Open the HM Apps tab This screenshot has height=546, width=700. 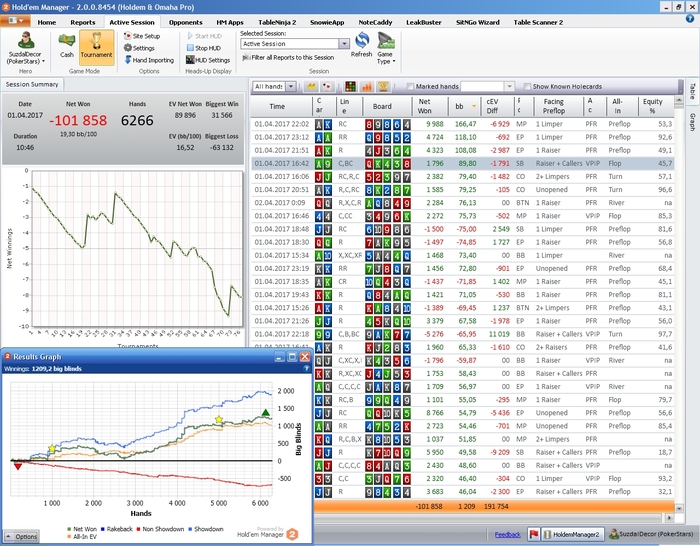[x=230, y=22]
